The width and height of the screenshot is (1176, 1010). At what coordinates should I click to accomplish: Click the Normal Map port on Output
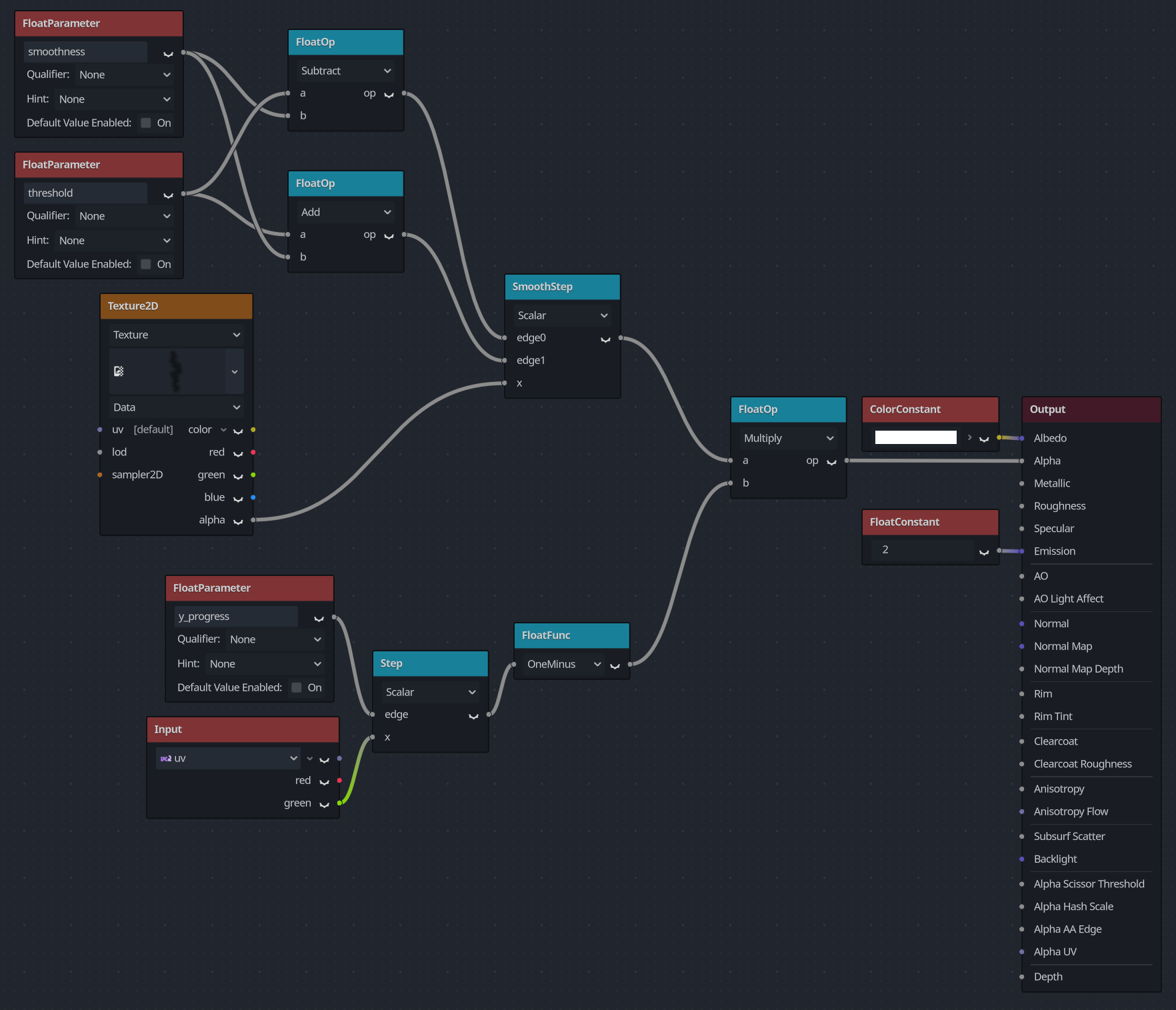point(1022,647)
